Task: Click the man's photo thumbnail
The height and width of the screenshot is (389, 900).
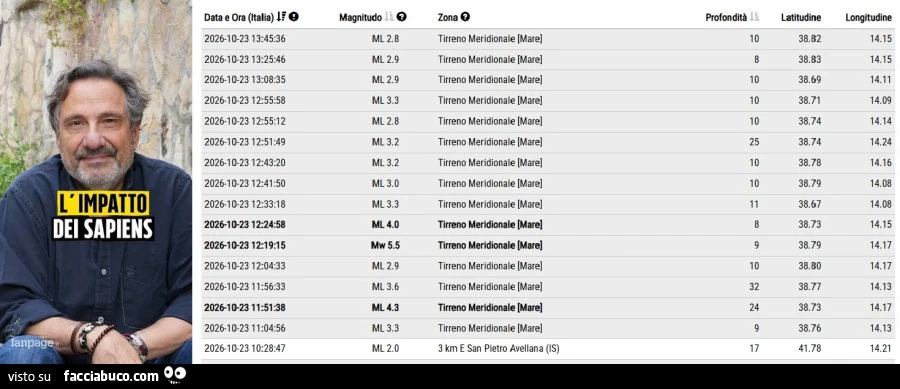Action: 96,182
